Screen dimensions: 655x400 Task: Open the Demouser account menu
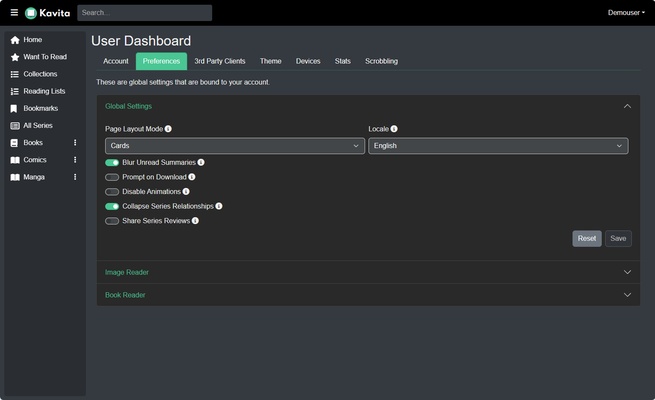coord(626,13)
